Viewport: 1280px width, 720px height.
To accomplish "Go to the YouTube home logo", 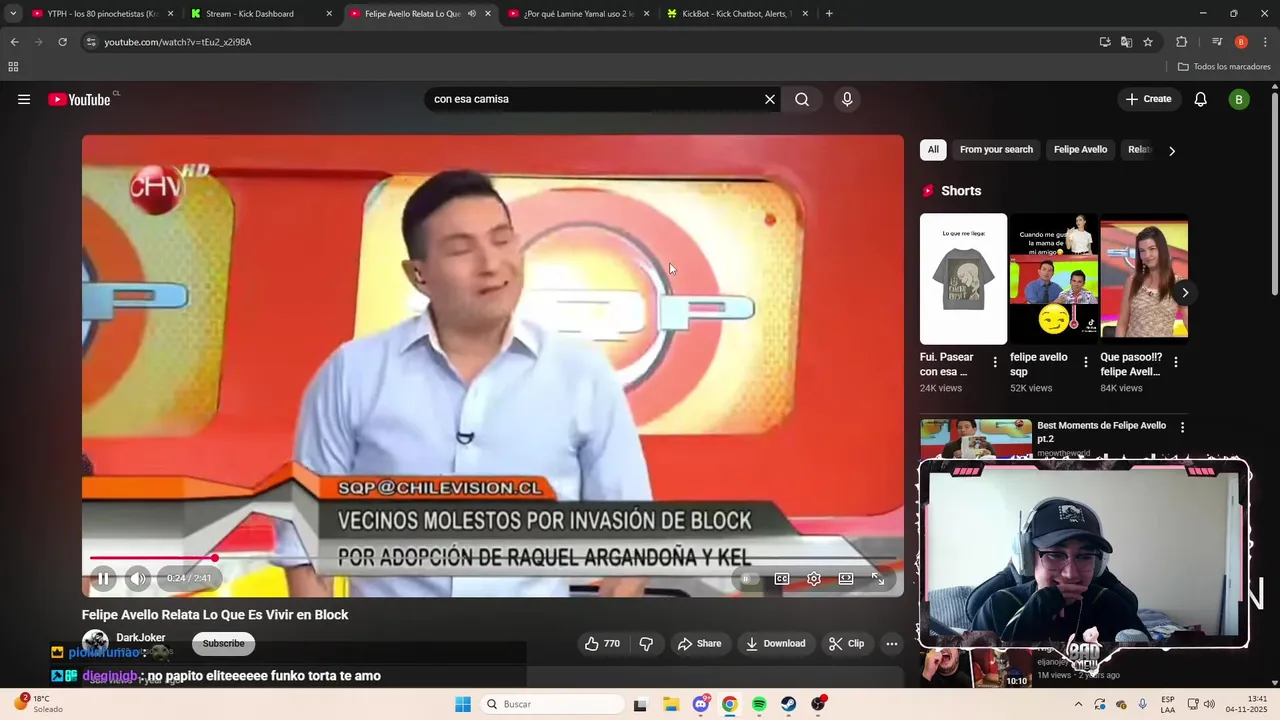I will click(x=79, y=99).
